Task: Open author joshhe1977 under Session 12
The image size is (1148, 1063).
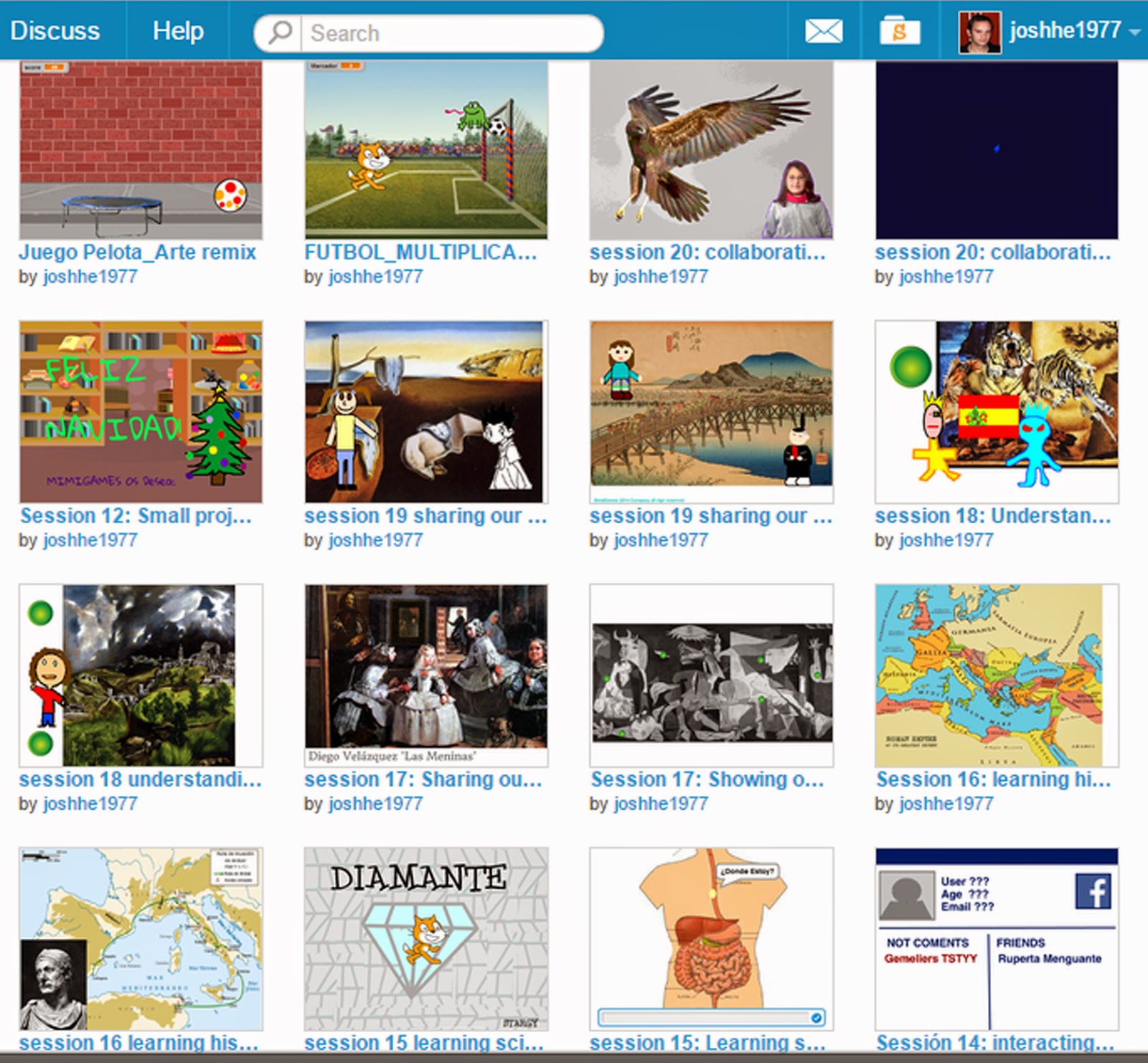Action: pyautogui.click(x=90, y=540)
